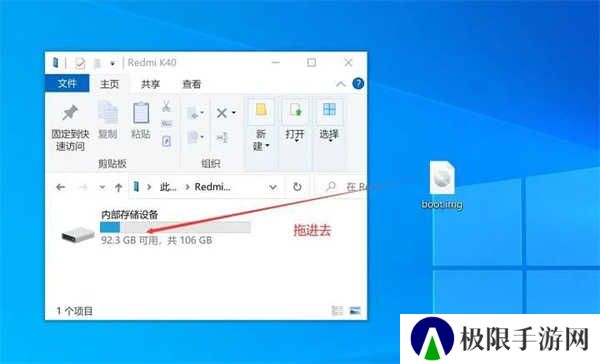Select the boot.img file on desktop
Viewport: 600px width, 364px height.
[x=442, y=184]
